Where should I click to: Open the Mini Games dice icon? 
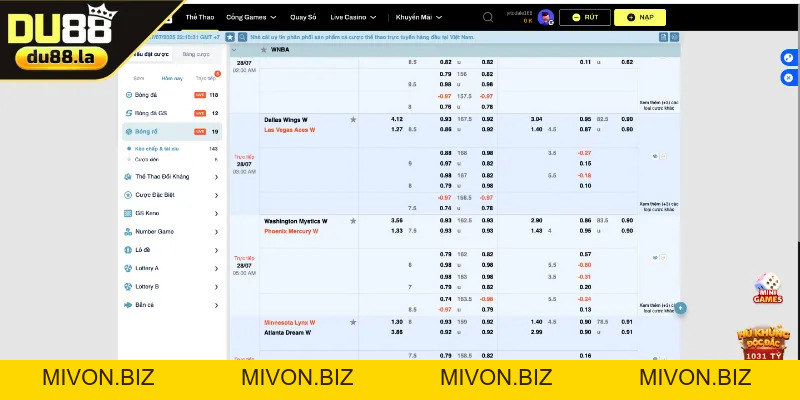coord(768,288)
